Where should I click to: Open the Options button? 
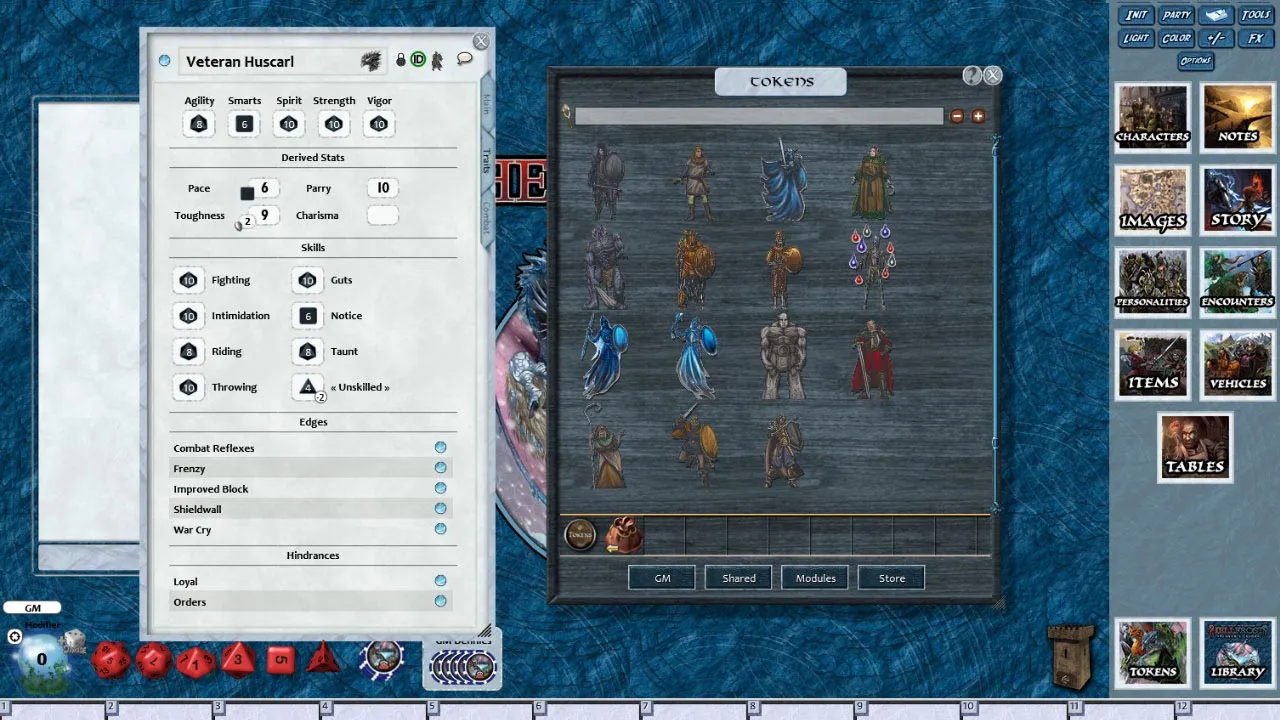pos(1196,61)
